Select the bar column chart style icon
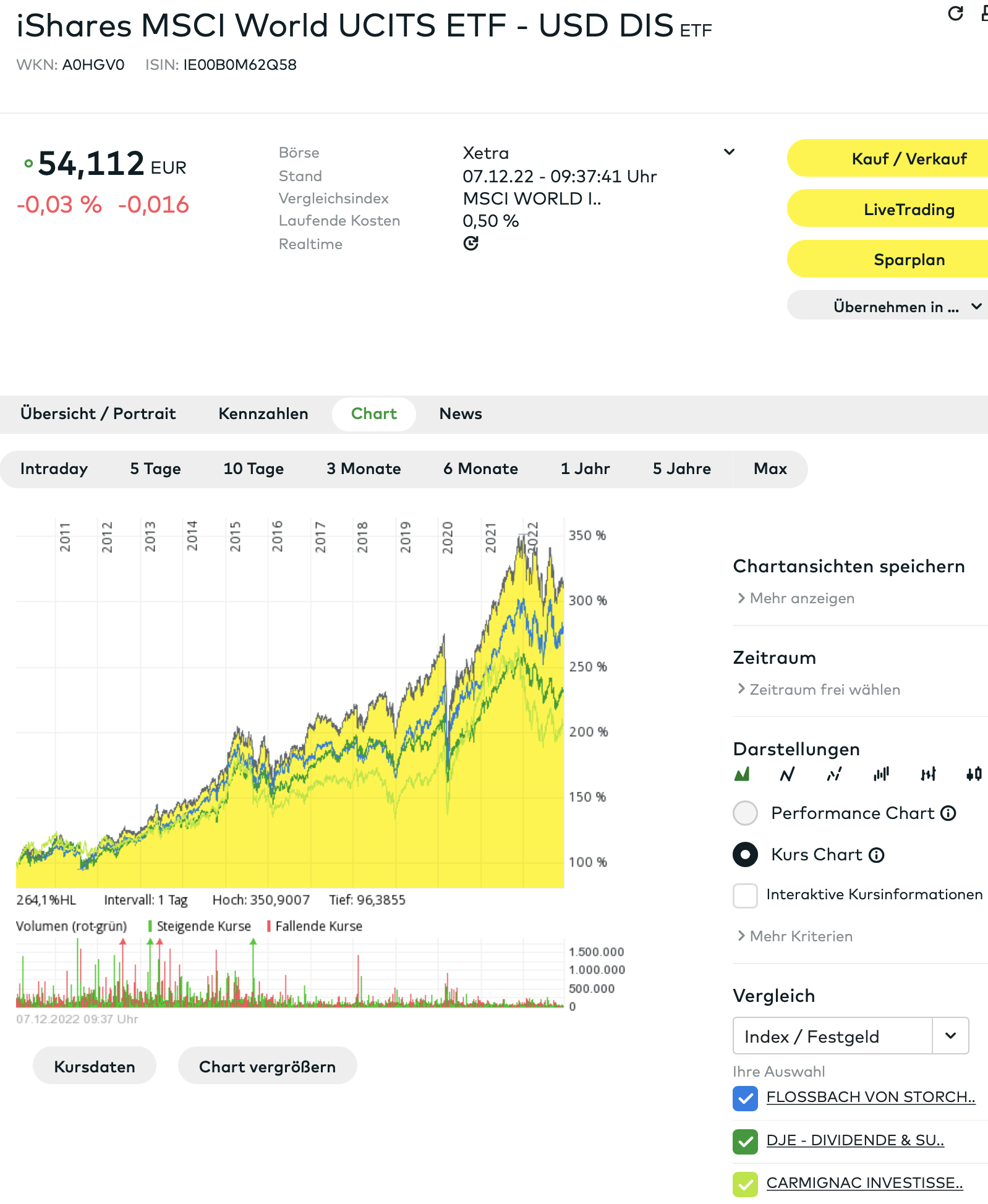The image size is (988, 1204). tap(881, 774)
